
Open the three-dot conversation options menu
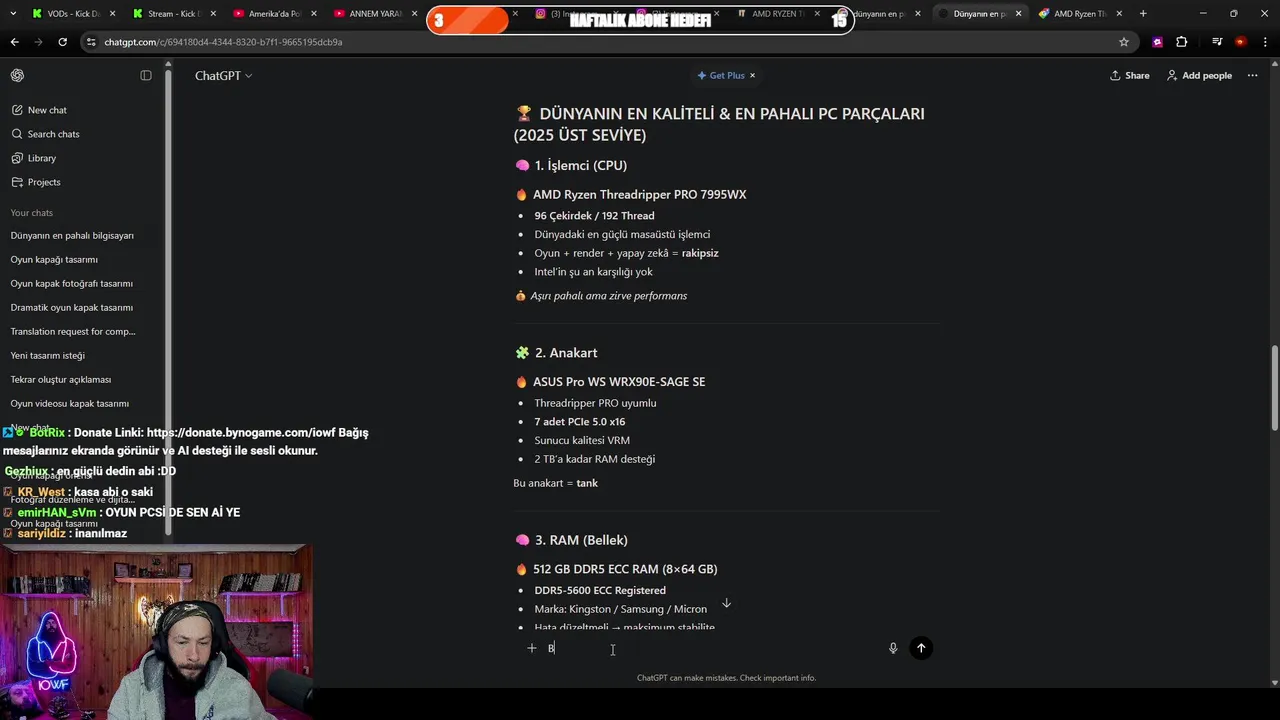tap(1252, 75)
